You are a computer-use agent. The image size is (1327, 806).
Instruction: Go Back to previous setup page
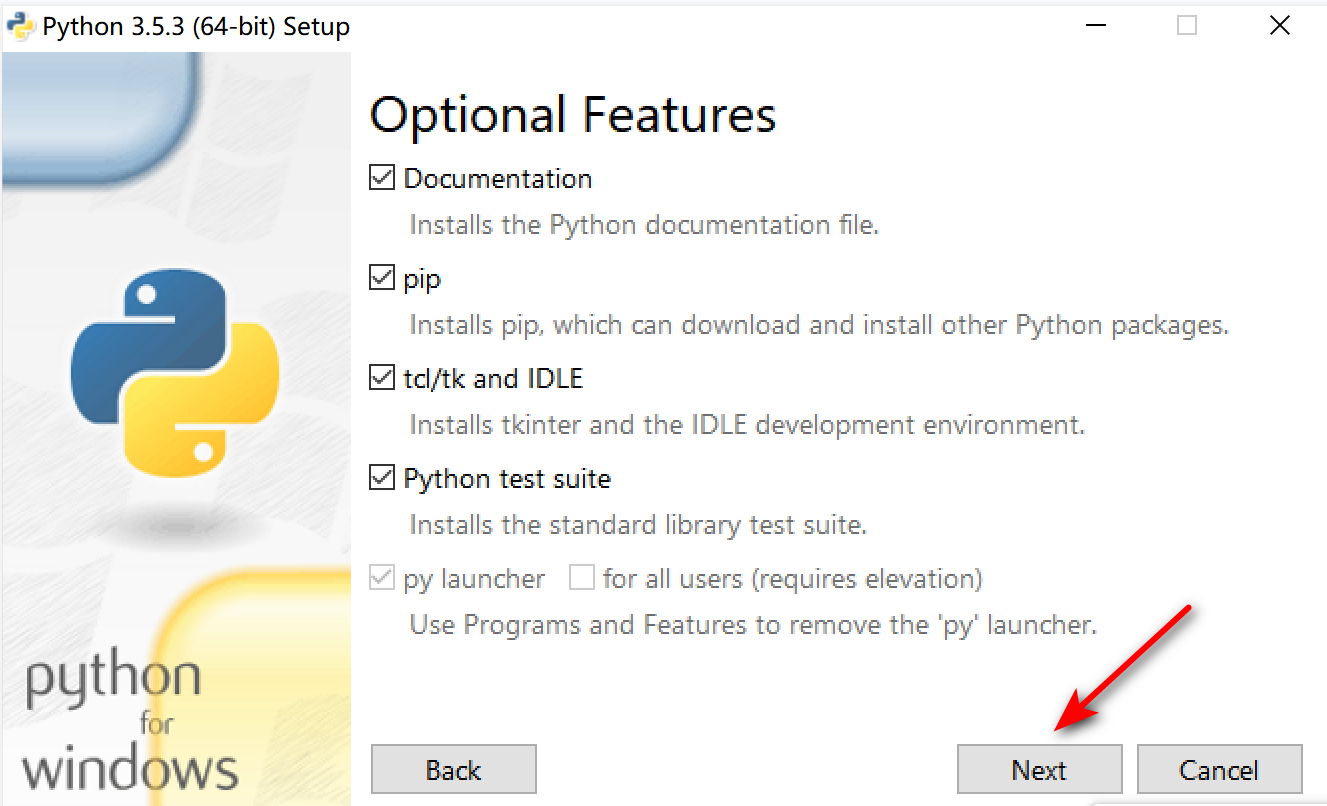[x=453, y=769]
